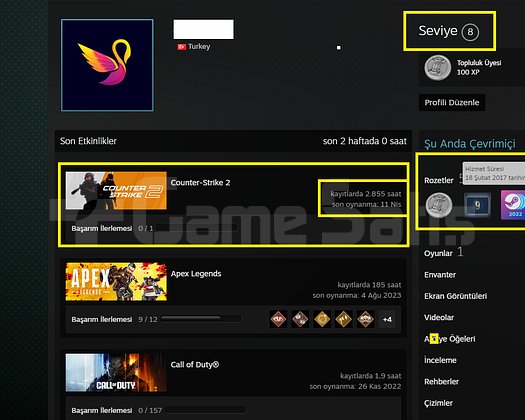Click third gold Apex achievement icon
Image resolution: width=525 pixels, height=420 pixels.
coord(322,319)
